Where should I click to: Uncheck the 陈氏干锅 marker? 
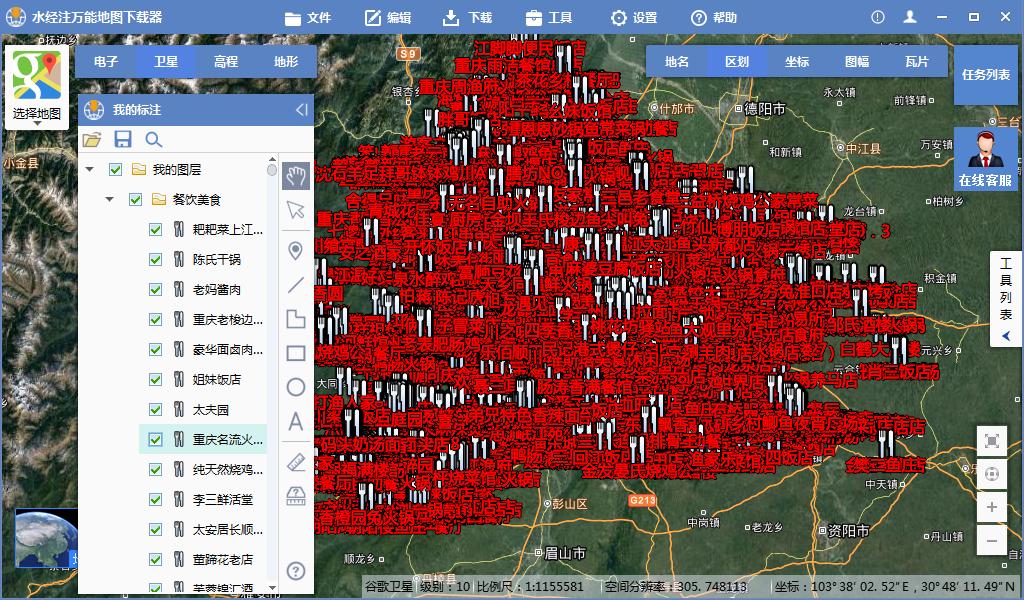(x=155, y=260)
